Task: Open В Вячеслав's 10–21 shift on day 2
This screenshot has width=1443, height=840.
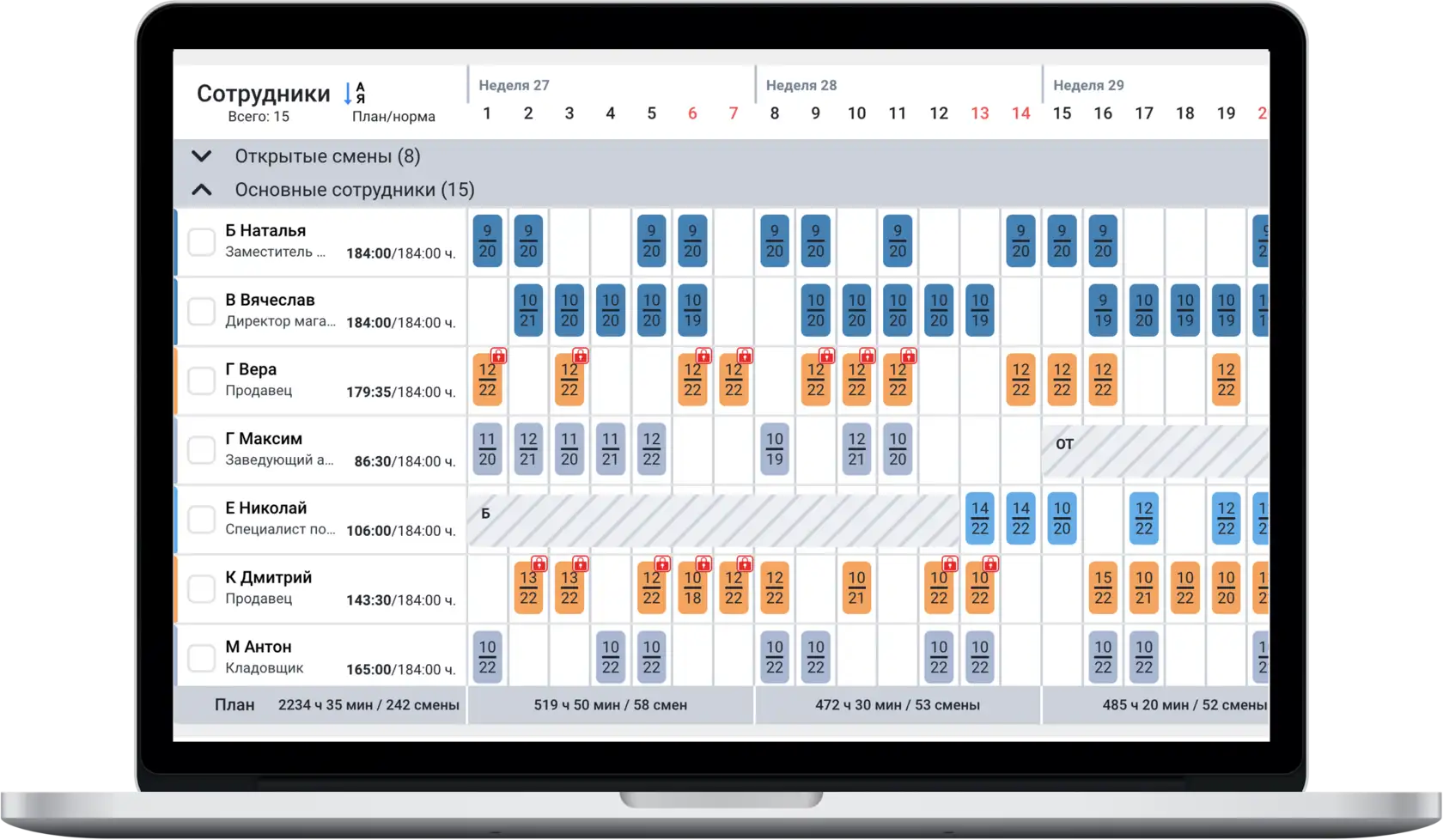Action: point(528,311)
